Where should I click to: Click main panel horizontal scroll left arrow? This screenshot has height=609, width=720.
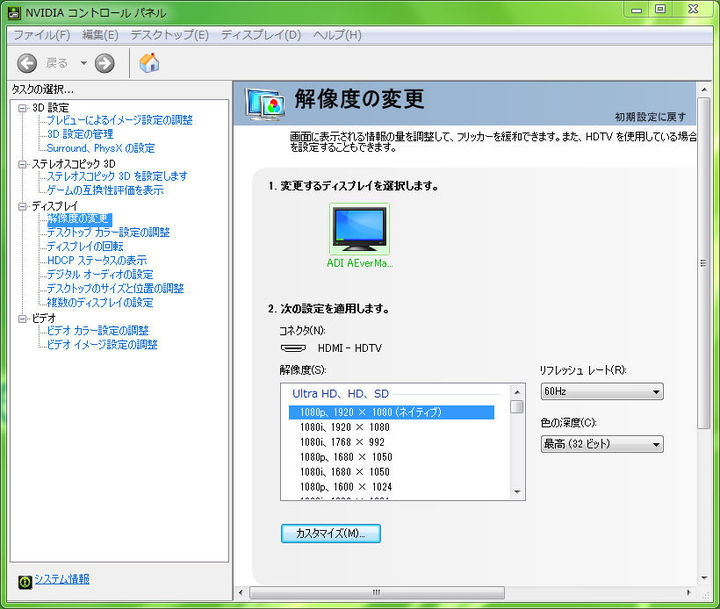point(241,592)
